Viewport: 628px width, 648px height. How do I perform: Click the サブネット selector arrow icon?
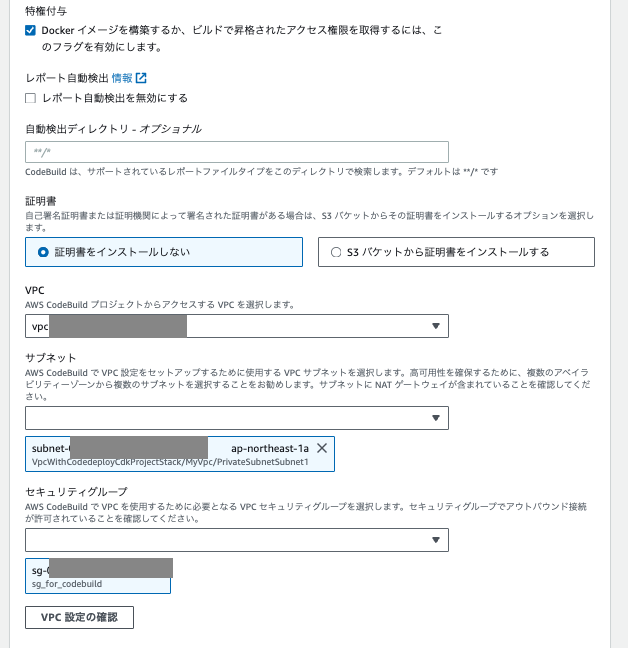coord(436,418)
